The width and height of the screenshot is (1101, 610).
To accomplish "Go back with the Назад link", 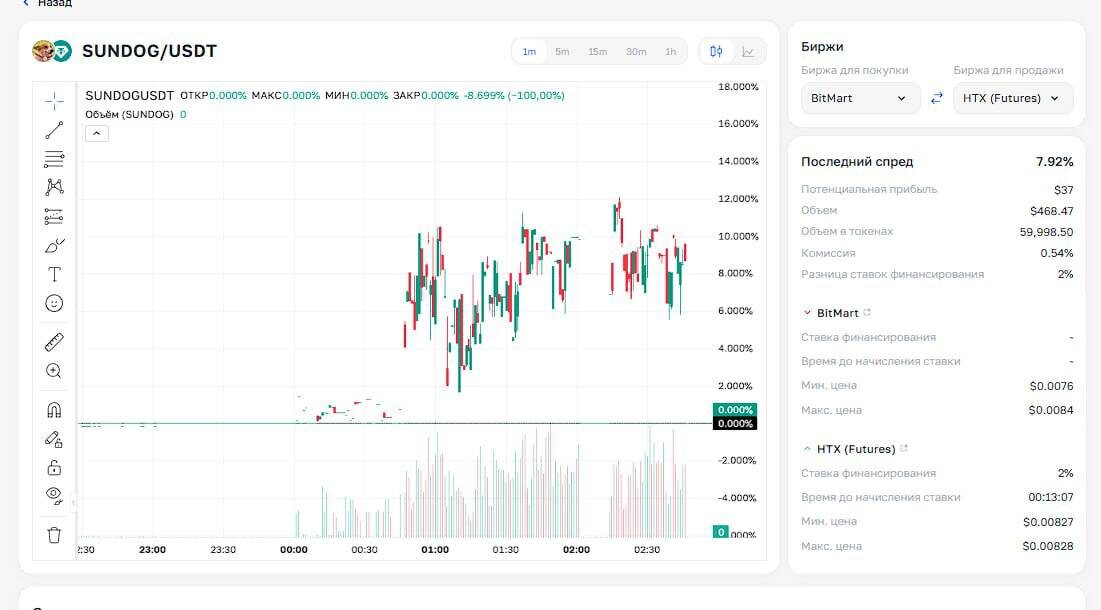I will [47, 4].
